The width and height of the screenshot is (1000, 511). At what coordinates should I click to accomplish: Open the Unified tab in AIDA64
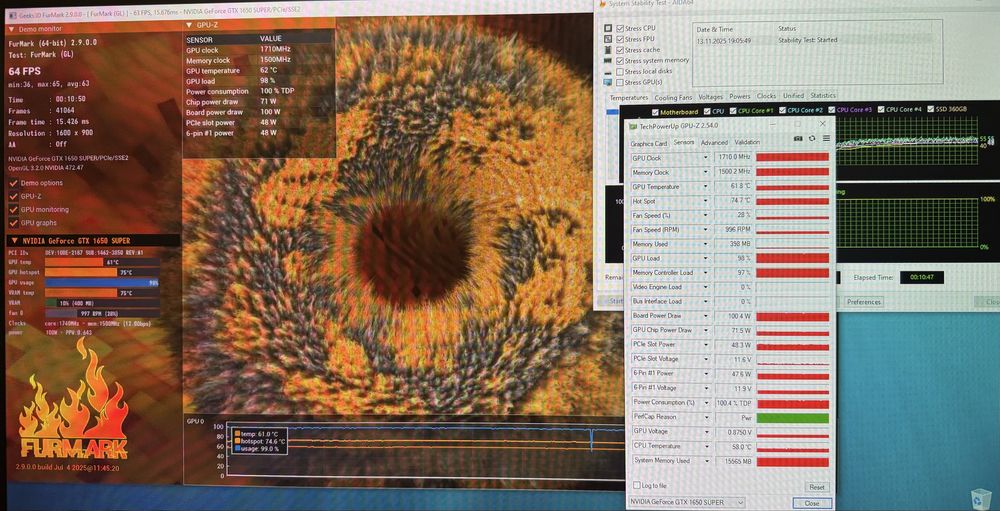point(793,96)
